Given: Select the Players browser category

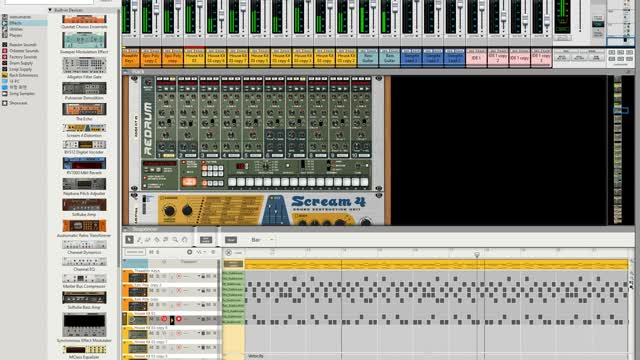Looking at the screenshot, I should [x=16, y=35].
